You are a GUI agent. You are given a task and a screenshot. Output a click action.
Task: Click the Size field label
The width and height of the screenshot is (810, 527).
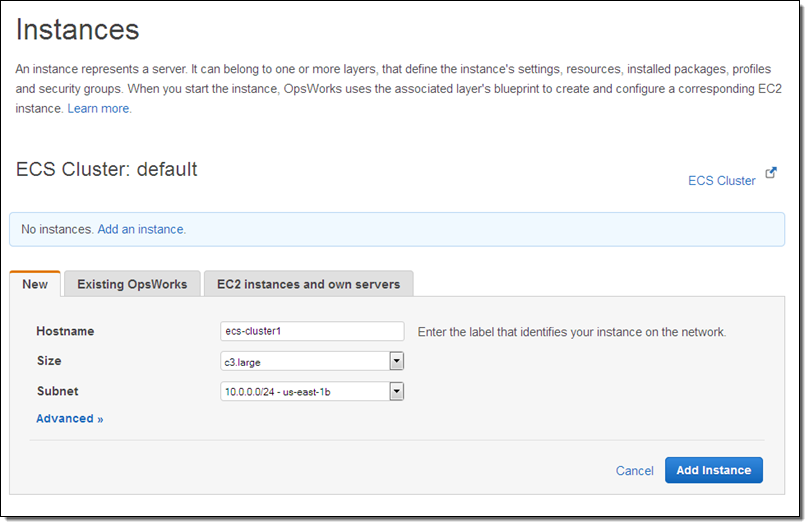49,361
